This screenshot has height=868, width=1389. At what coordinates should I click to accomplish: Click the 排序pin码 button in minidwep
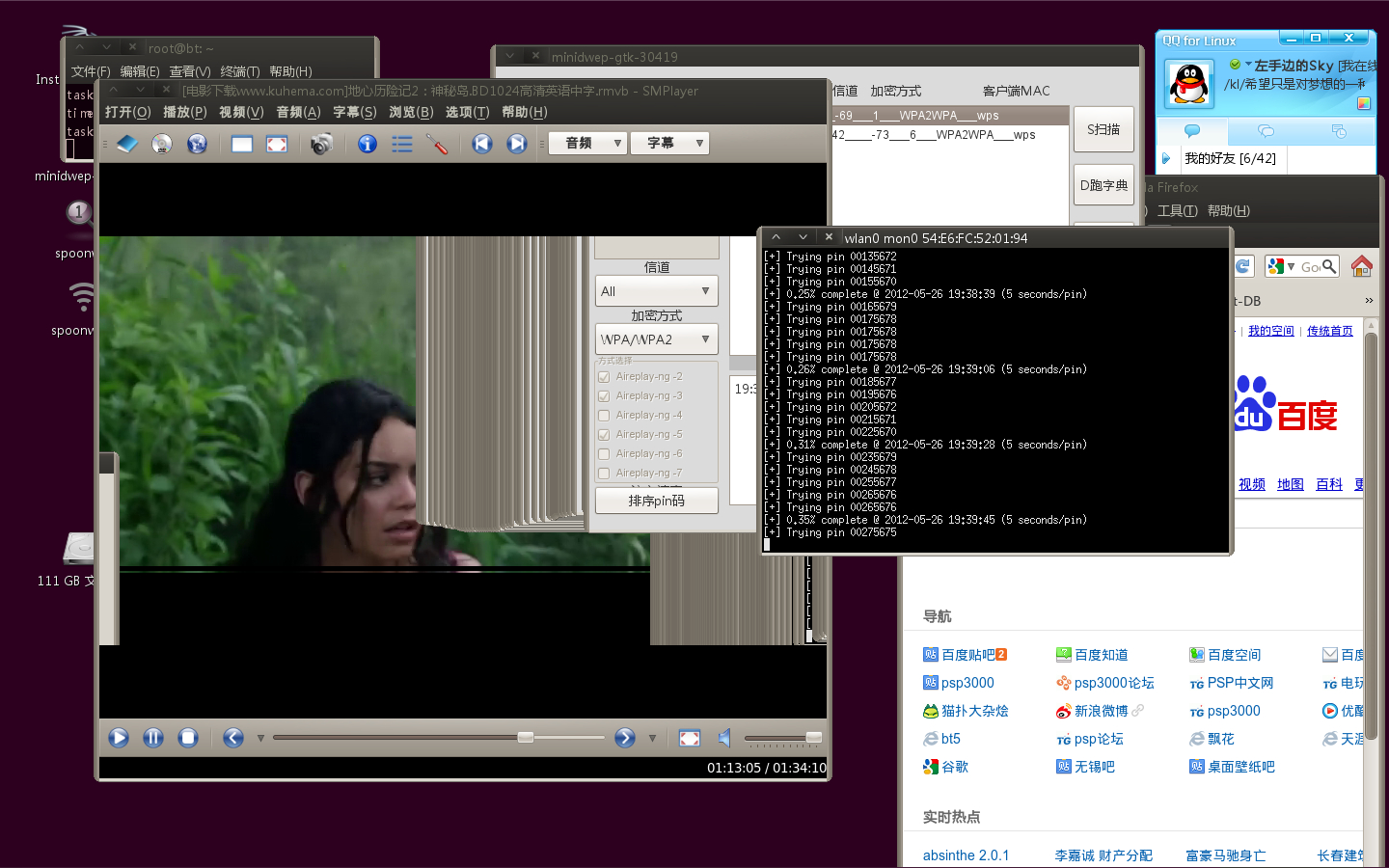coord(656,501)
